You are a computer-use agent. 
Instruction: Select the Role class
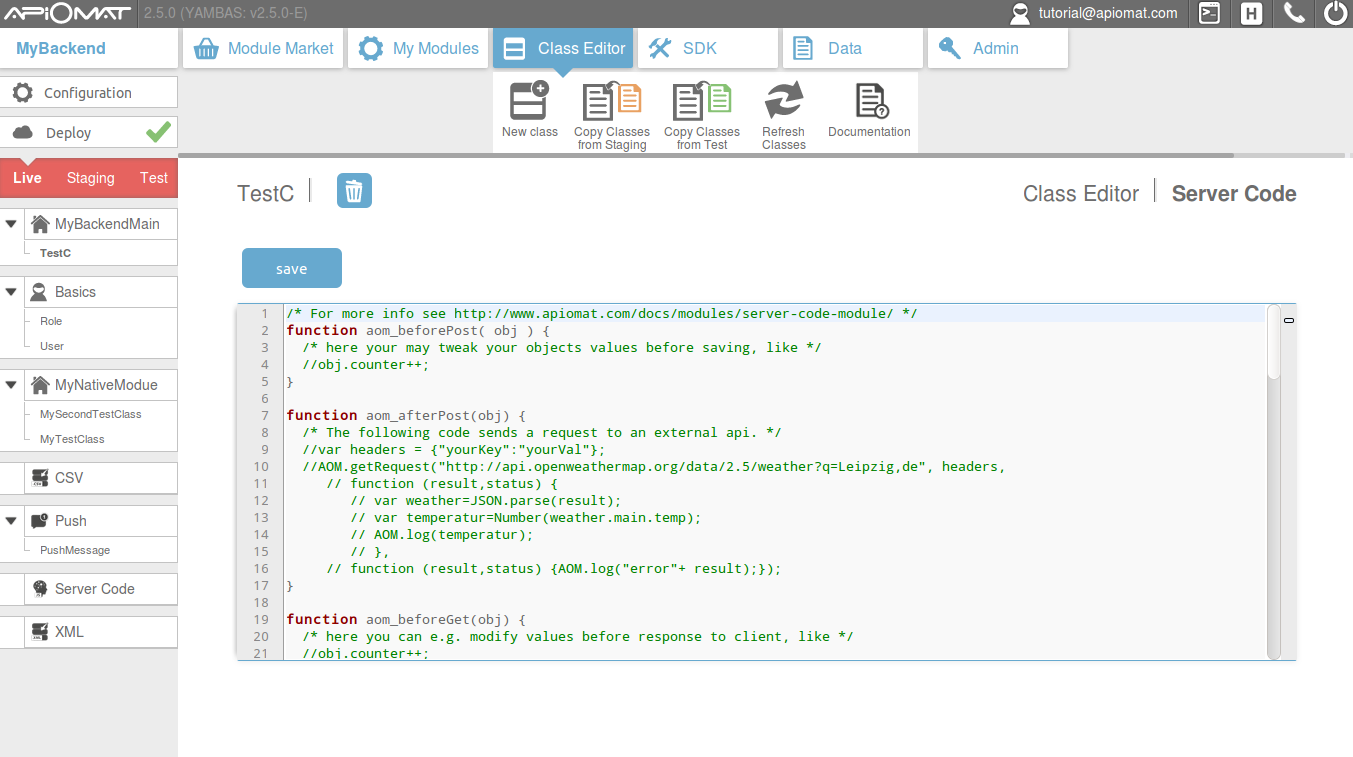click(51, 321)
